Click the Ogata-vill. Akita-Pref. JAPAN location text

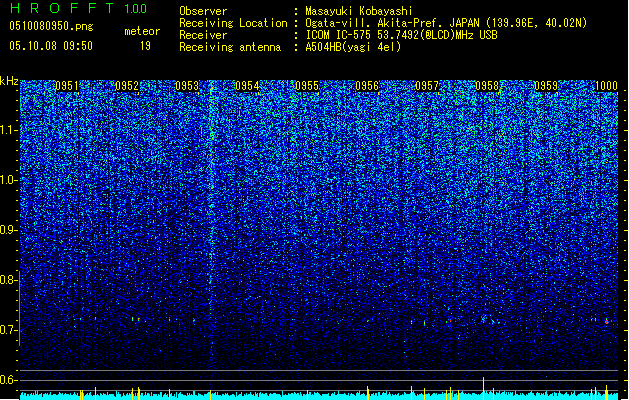click(446, 23)
